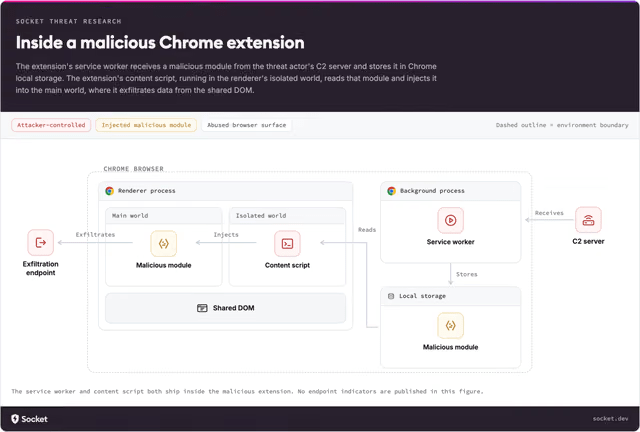Click the Local storage database icon

391,296
